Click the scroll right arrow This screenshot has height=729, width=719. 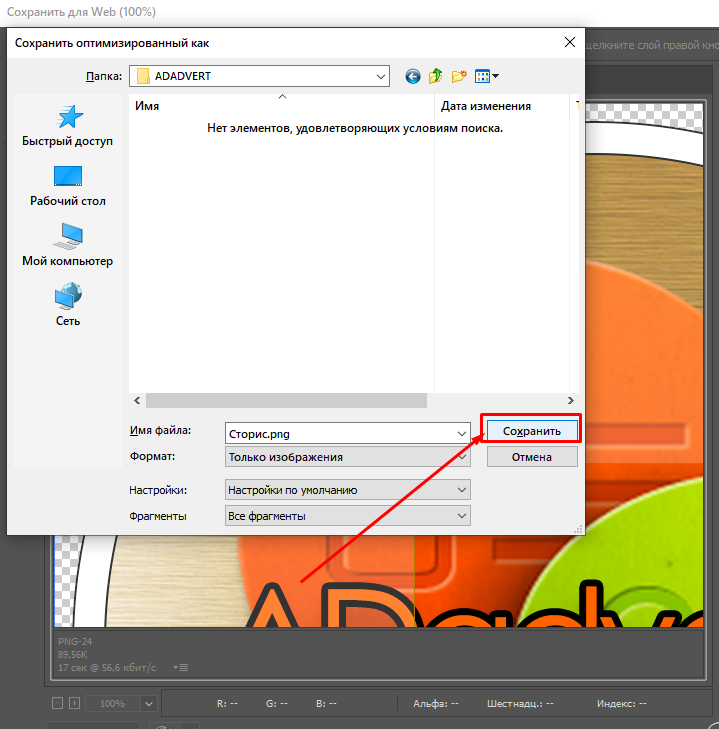pos(571,400)
